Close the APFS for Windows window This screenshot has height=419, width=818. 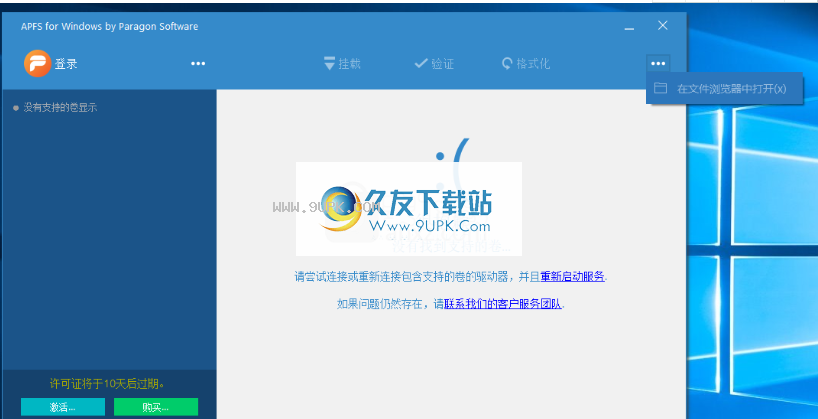[x=663, y=26]
